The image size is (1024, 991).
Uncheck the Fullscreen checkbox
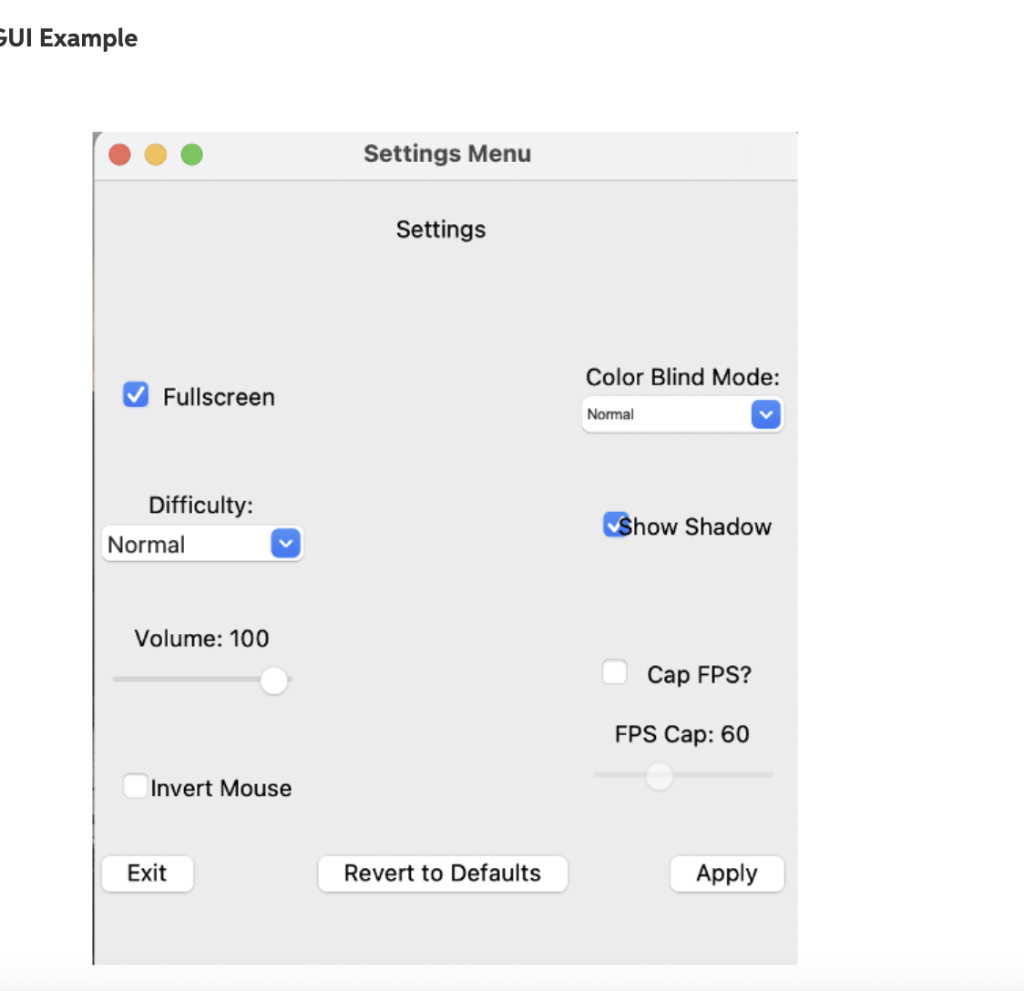tap(136, 396)
